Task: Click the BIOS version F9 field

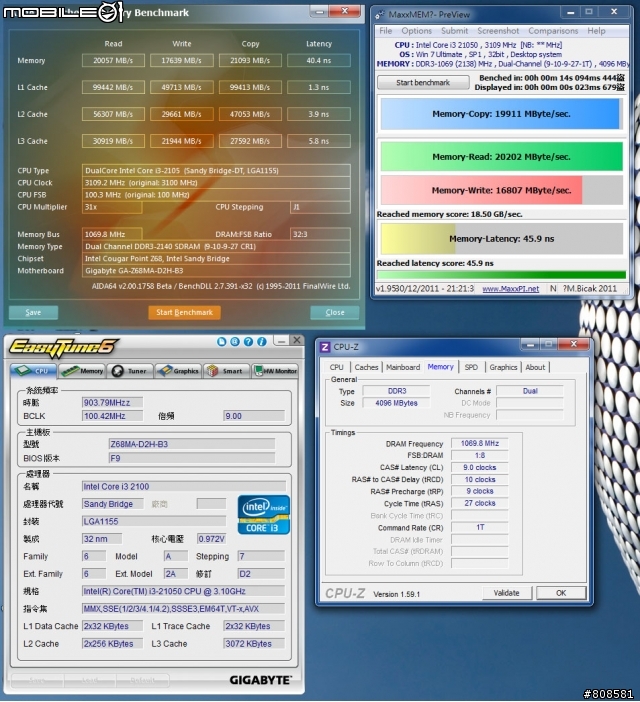Action: point(192,458)
